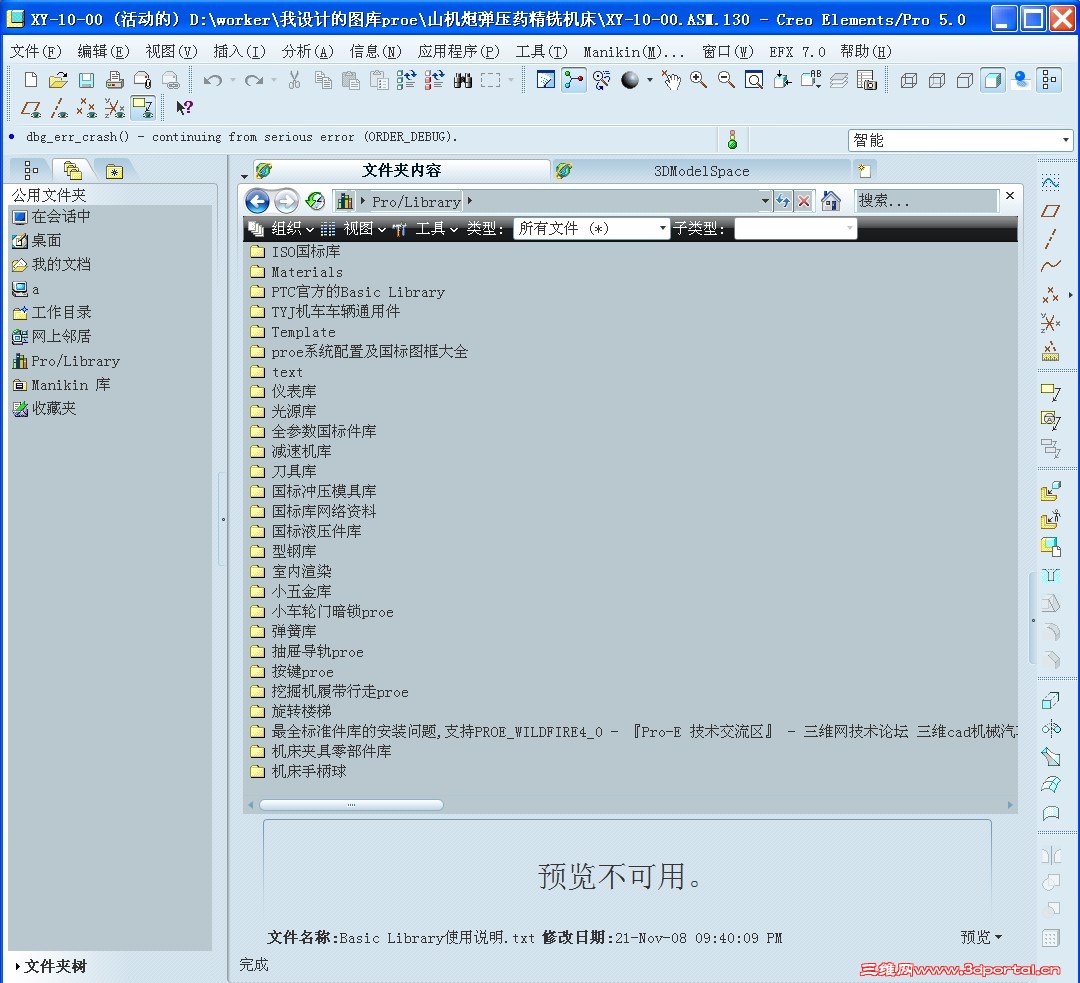Open the 类型 所有文件 (*) dropdown
1080x983 pixels.
click(592, 229)
